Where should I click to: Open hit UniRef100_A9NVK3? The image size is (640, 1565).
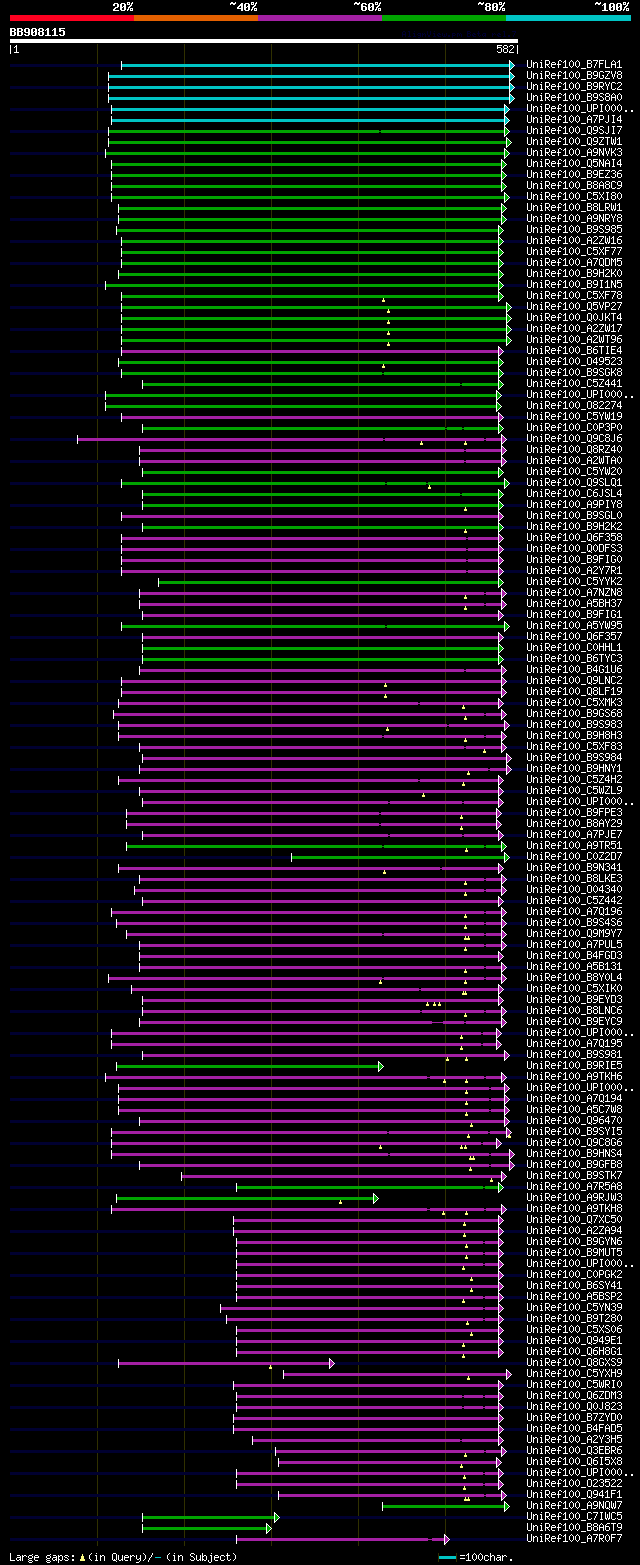(573, 153)
